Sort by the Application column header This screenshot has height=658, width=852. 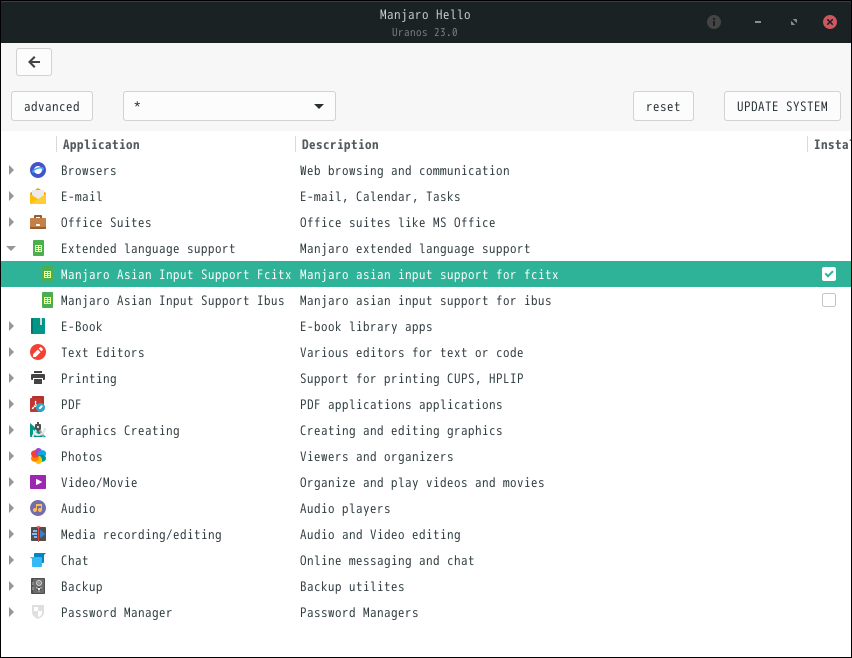pyautogui.click(x=176, y=145)
